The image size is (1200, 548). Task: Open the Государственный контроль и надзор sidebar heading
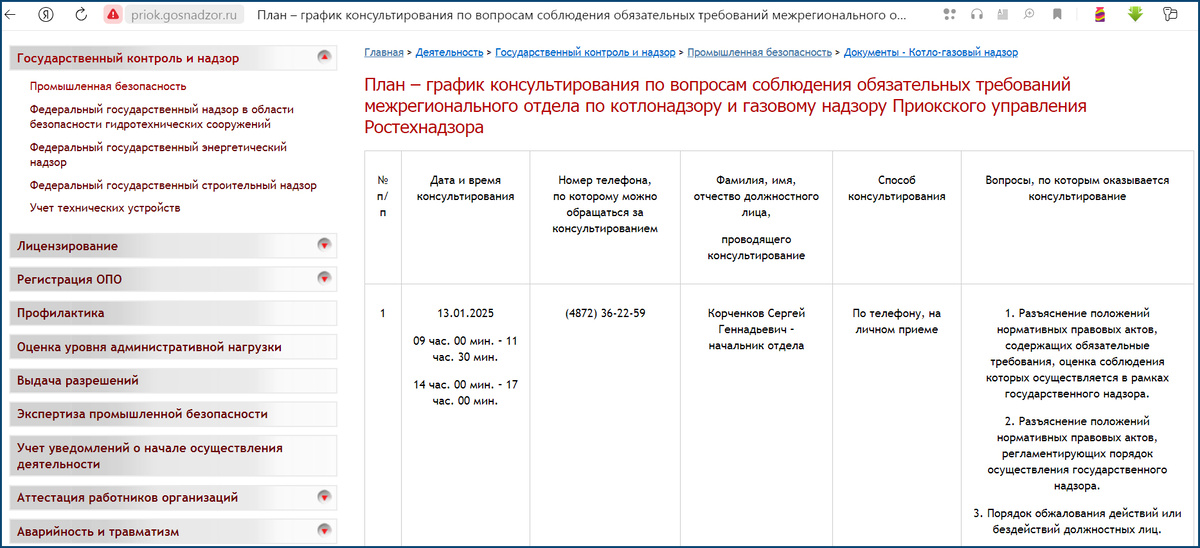click(128, 58)
